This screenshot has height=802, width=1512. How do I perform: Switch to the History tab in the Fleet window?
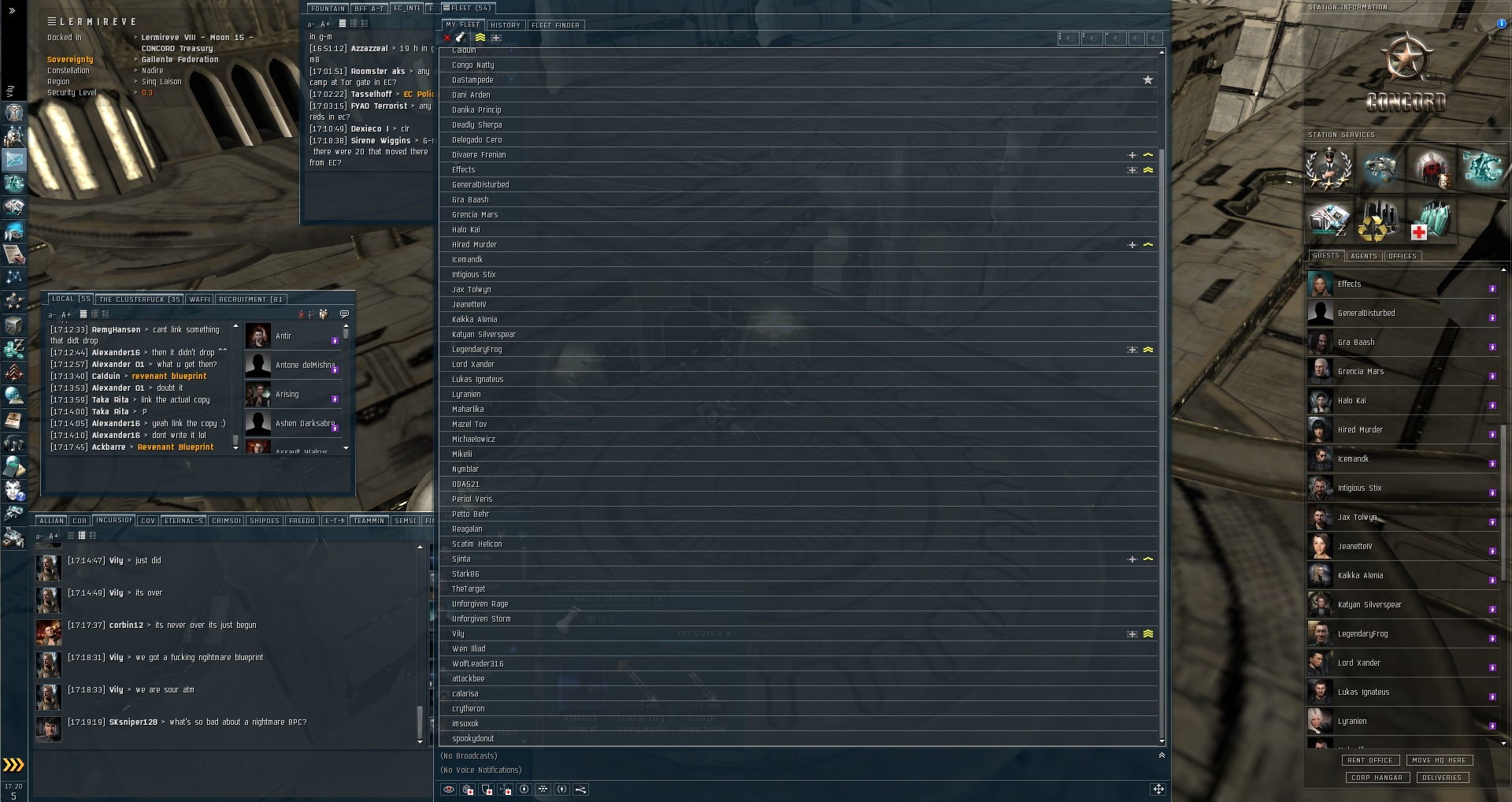(506, 25)
